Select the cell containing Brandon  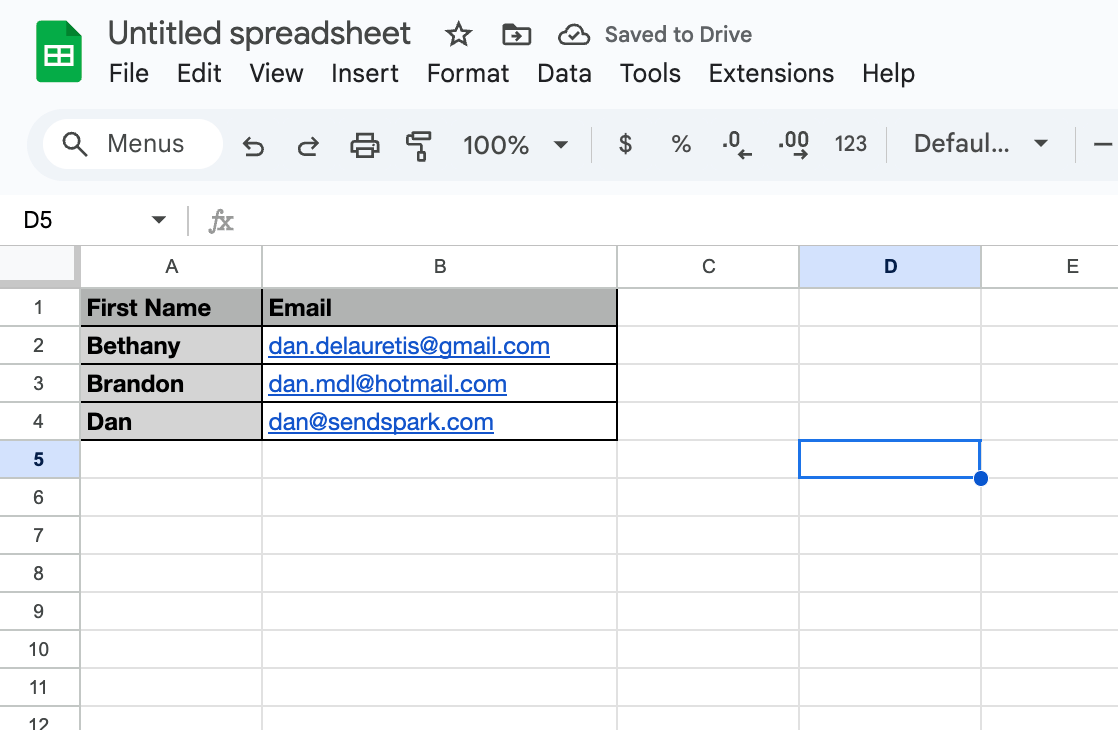click(171, 384)
